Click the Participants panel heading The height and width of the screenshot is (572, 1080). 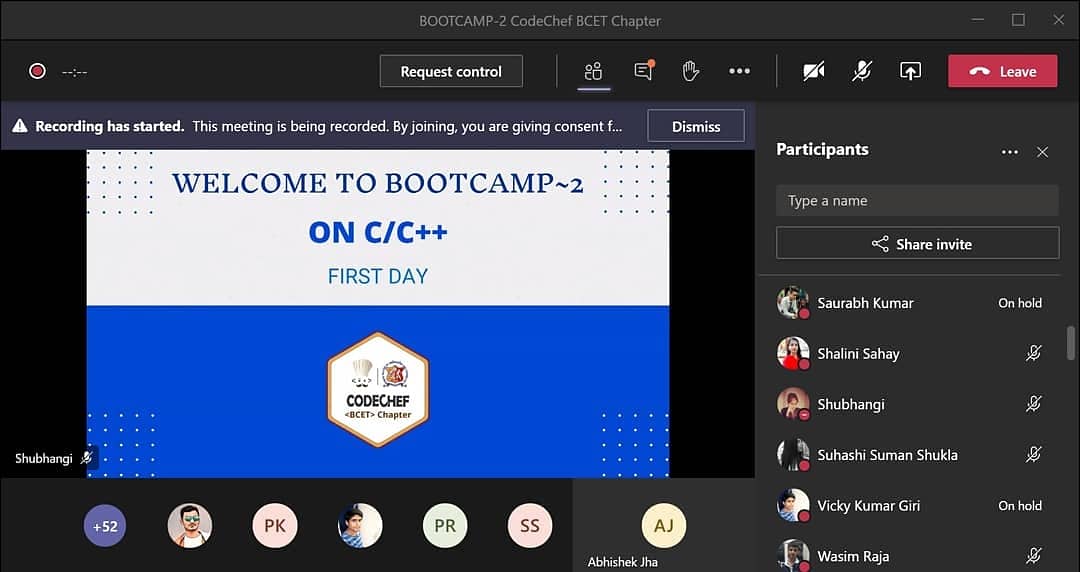coord(822,150)
